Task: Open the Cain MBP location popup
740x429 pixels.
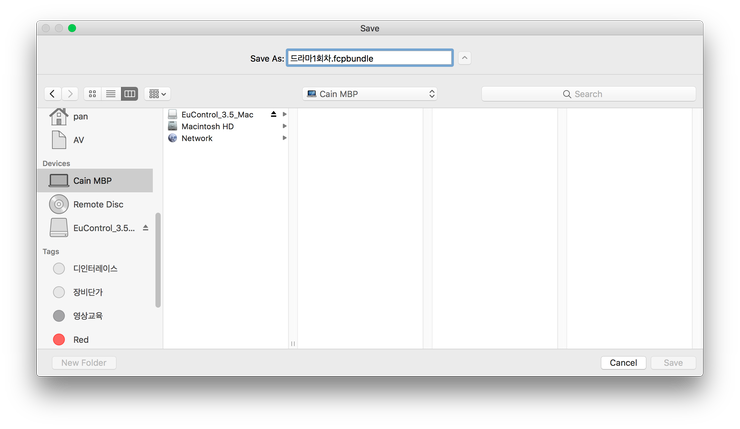Action: coord(370,94)
